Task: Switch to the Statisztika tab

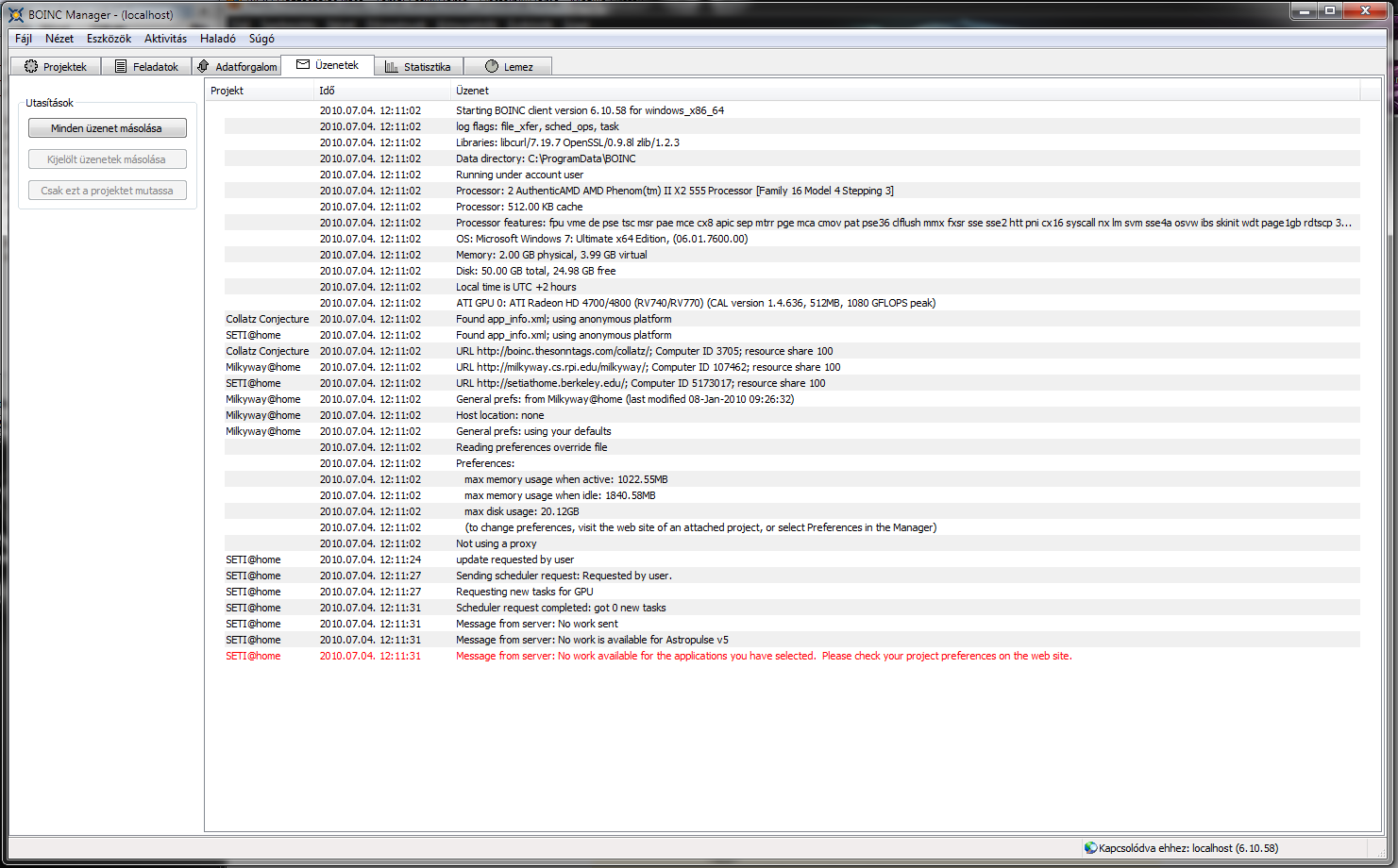Action: click(x=417, y=67)
